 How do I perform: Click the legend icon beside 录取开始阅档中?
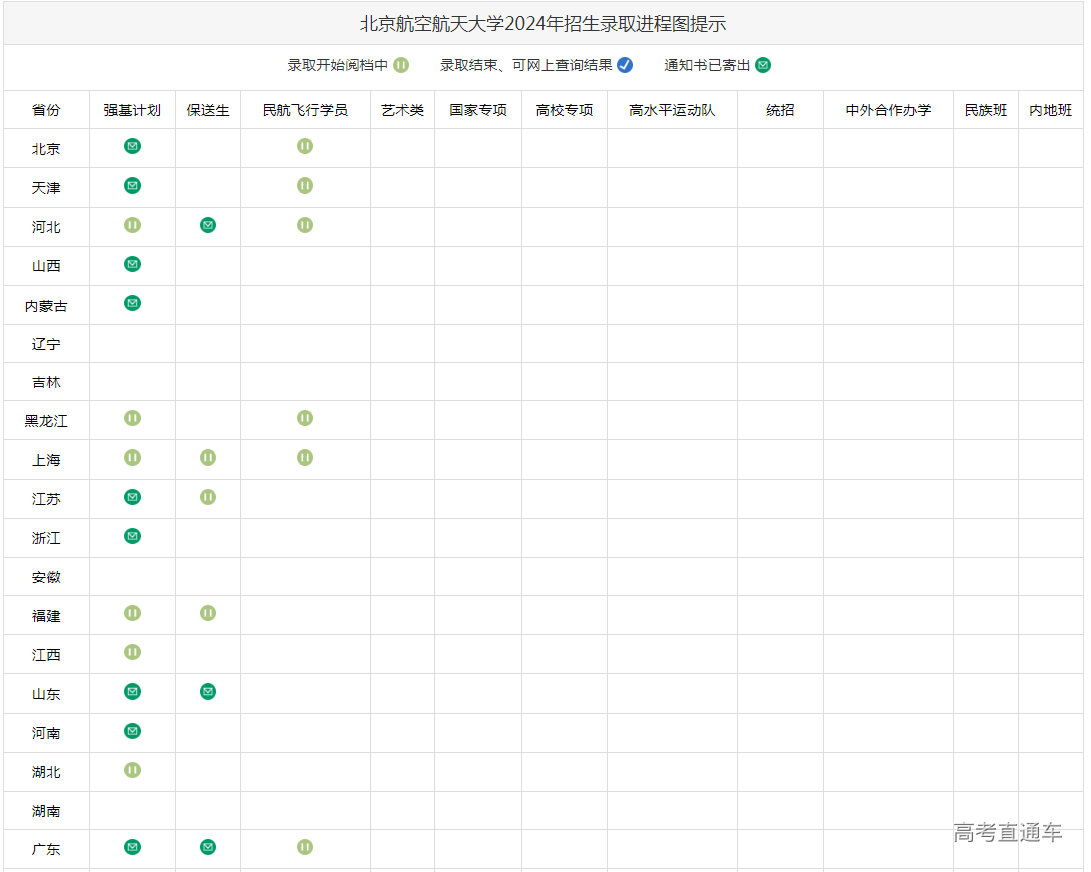click(401, 65)
